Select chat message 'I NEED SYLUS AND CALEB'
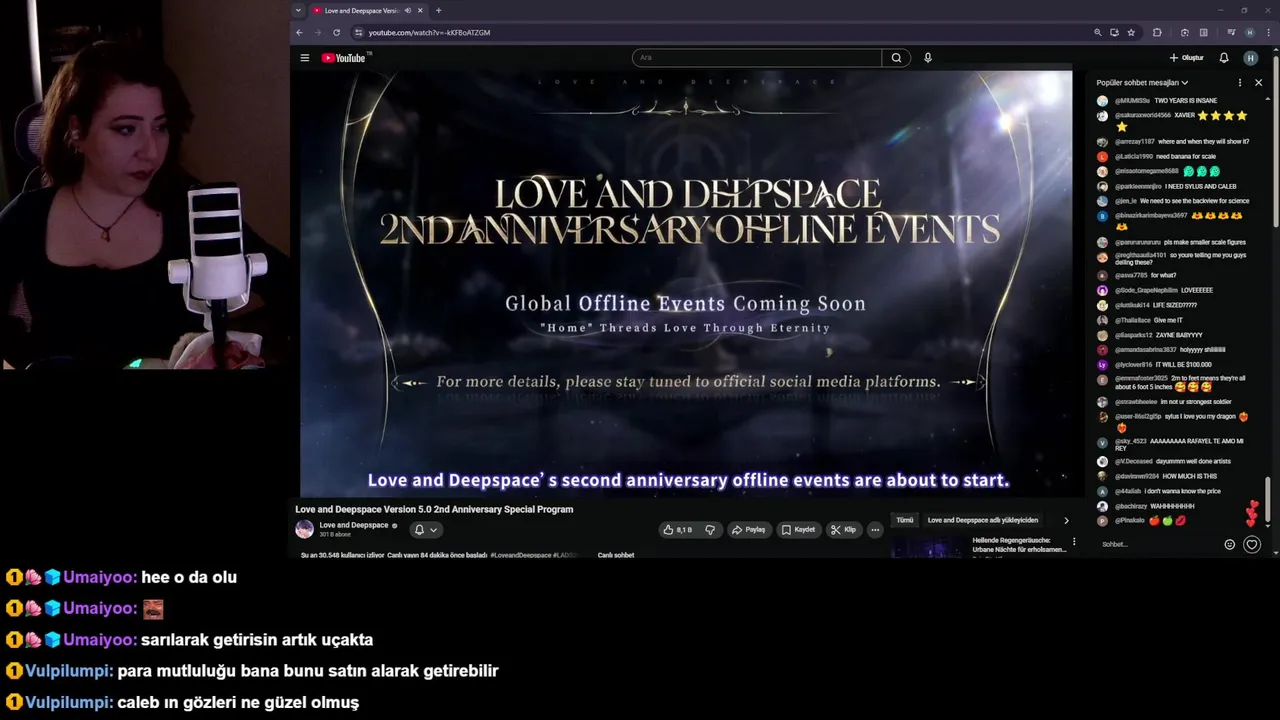 click(1200, 187)
